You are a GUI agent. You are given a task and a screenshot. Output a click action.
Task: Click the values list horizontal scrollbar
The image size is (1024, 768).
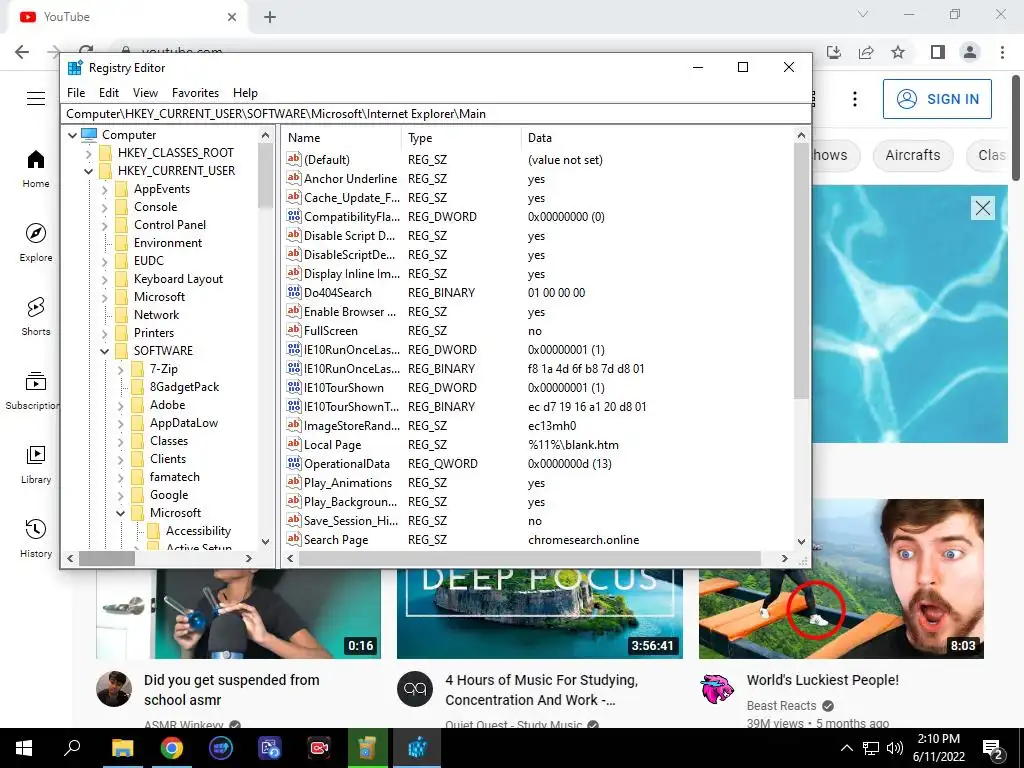click(530, 558)
